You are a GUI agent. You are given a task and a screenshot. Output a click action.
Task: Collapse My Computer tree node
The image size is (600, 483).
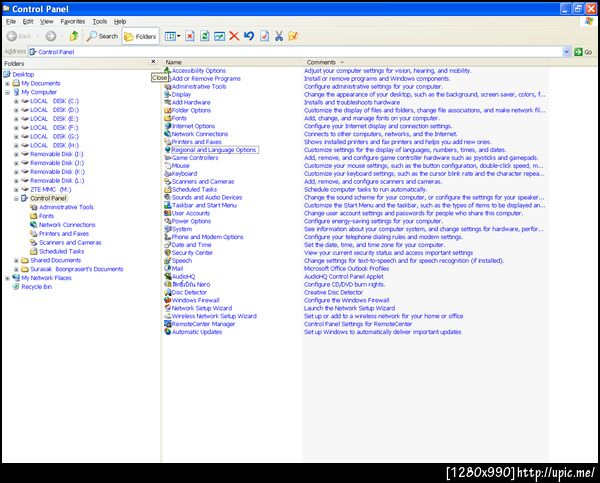tap(7, 92)
